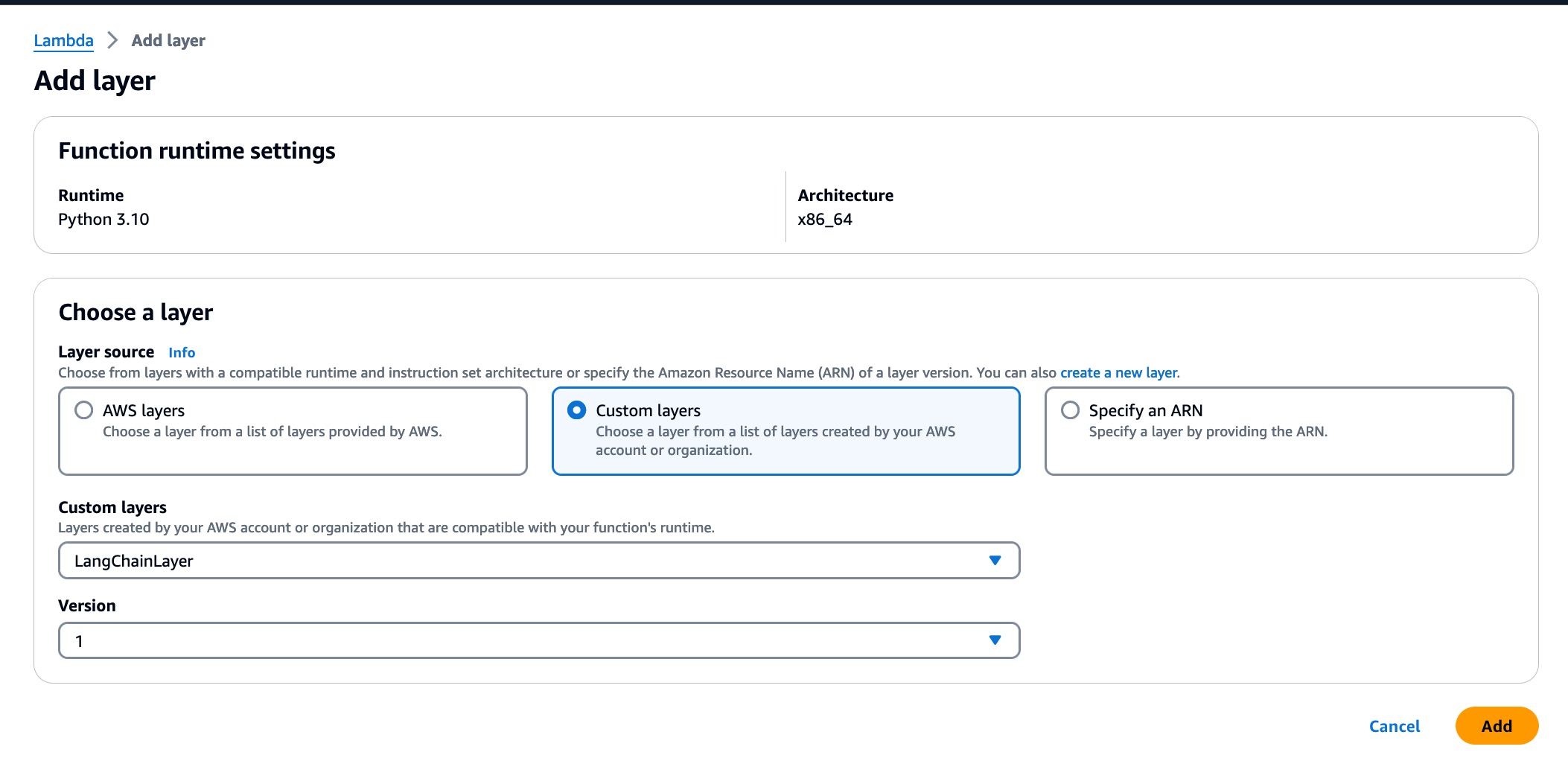Open the Custom layers LangChainLayer dropdown
Image resolution: width=1568 pixels, height=761 pixels.
pyautogui.click(x=521, y=561)
